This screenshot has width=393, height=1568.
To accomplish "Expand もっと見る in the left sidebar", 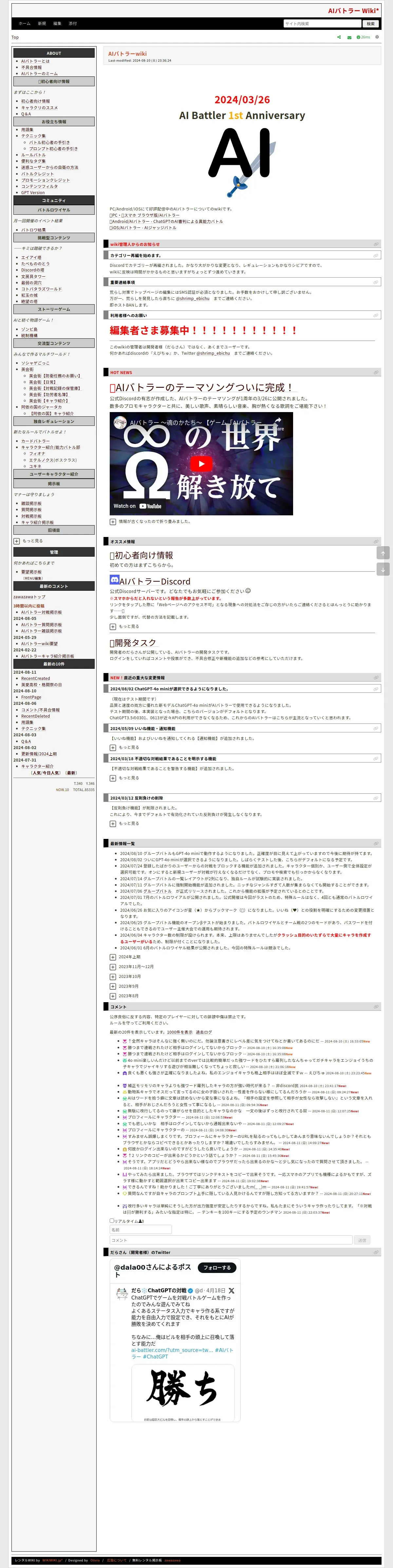I will pyautogui.click(x=16, y=541).
